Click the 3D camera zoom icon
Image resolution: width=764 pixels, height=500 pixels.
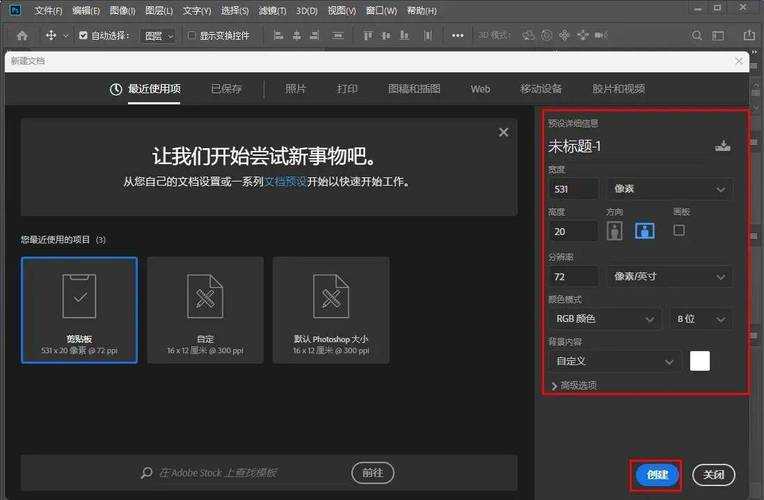(x=601, y=35)
